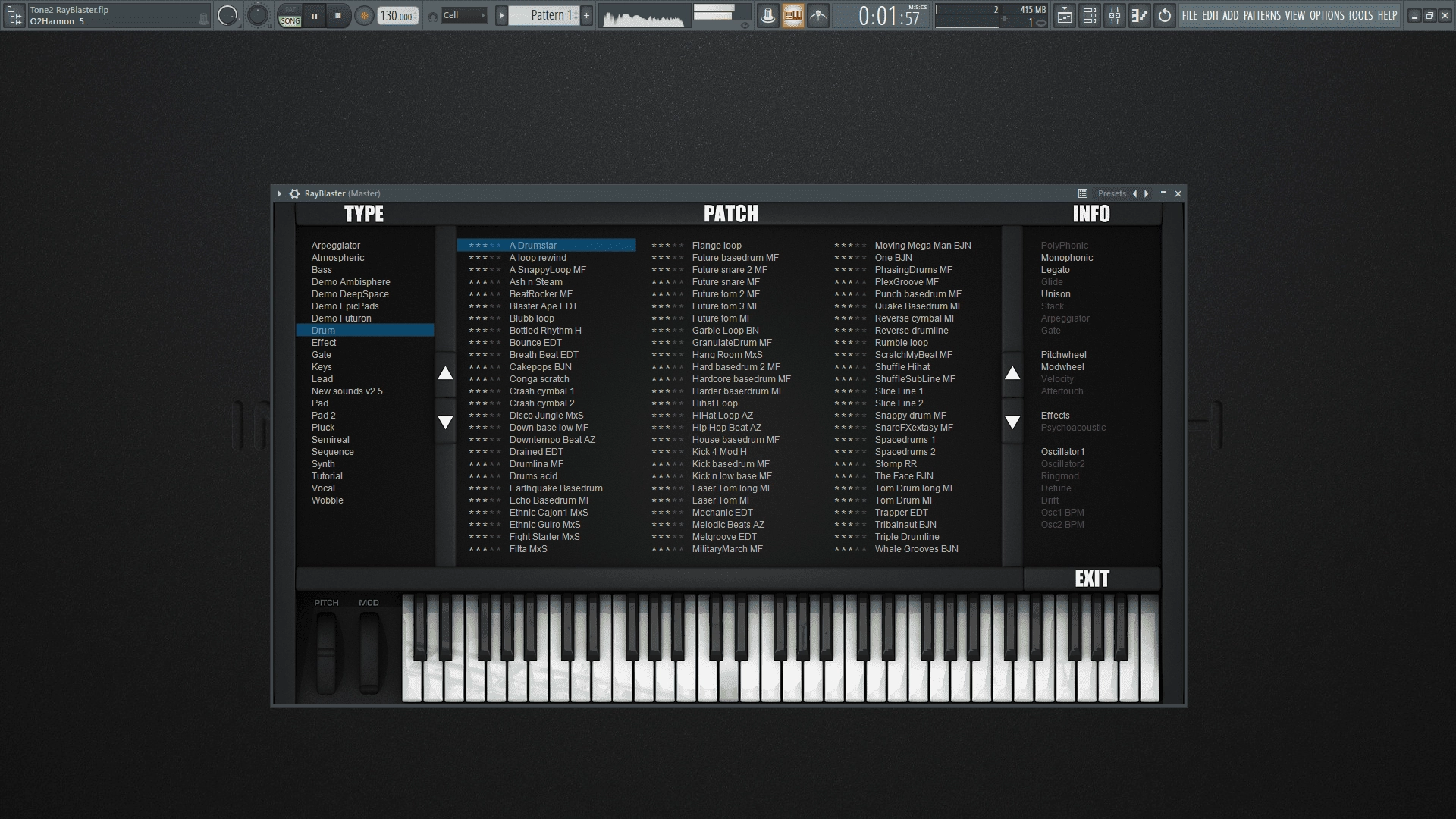Screen dimensions: 1456x819
Task: Toggle typing keyboard to piano icon
Action: tap(792, 15)
